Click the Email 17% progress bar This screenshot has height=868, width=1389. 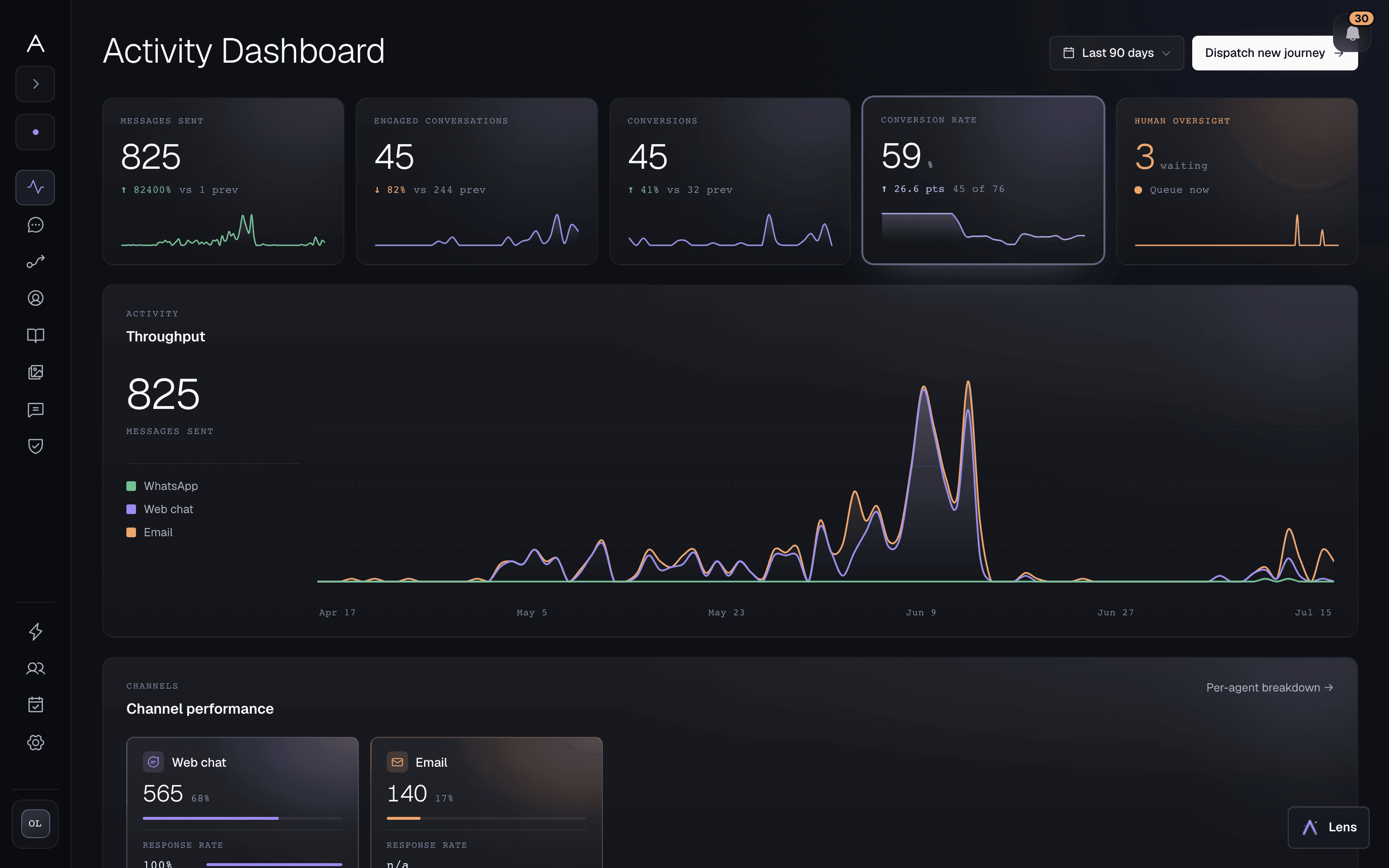[x=487, y=818]
